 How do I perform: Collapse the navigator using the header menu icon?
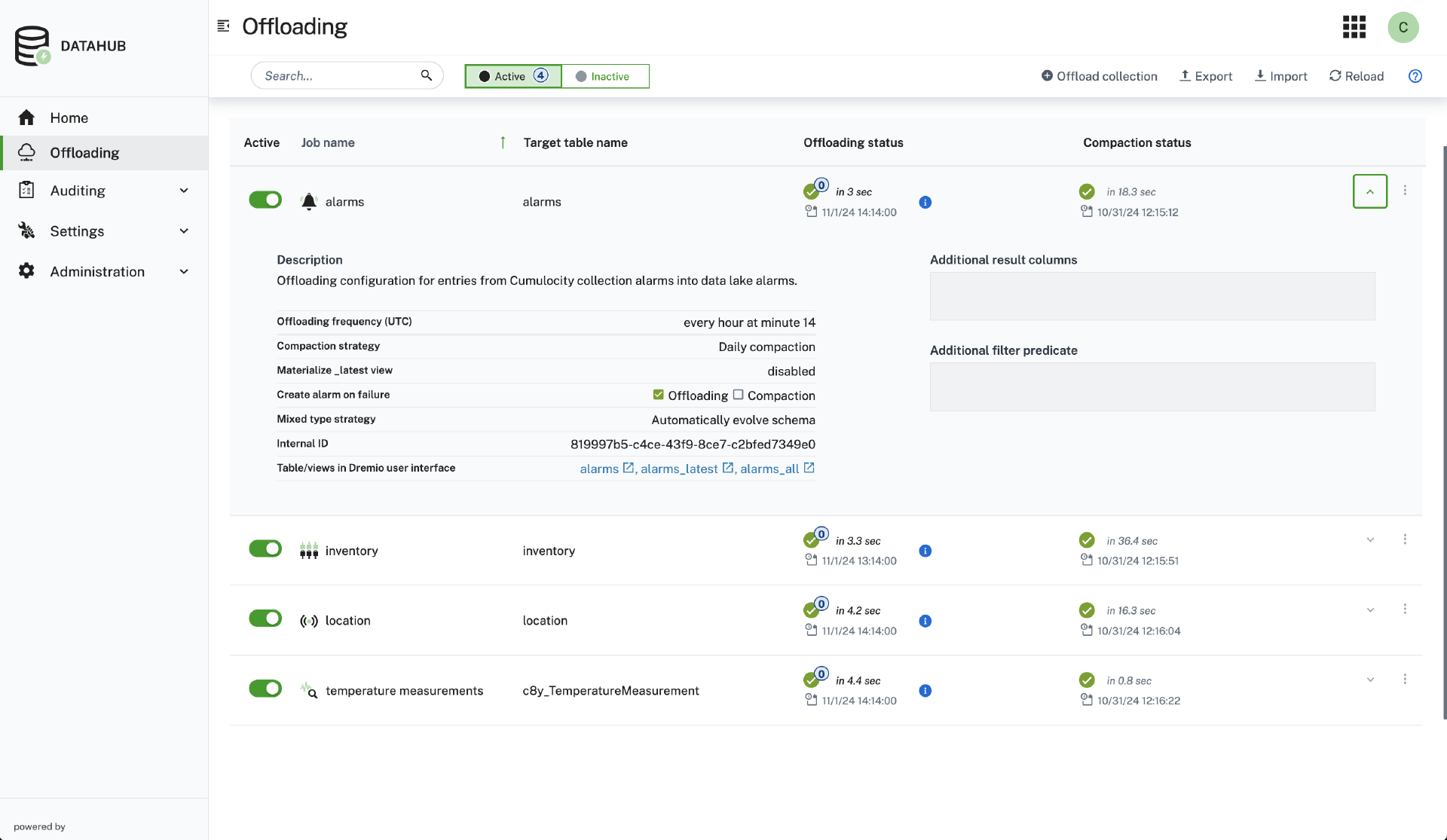pos(223,26)
